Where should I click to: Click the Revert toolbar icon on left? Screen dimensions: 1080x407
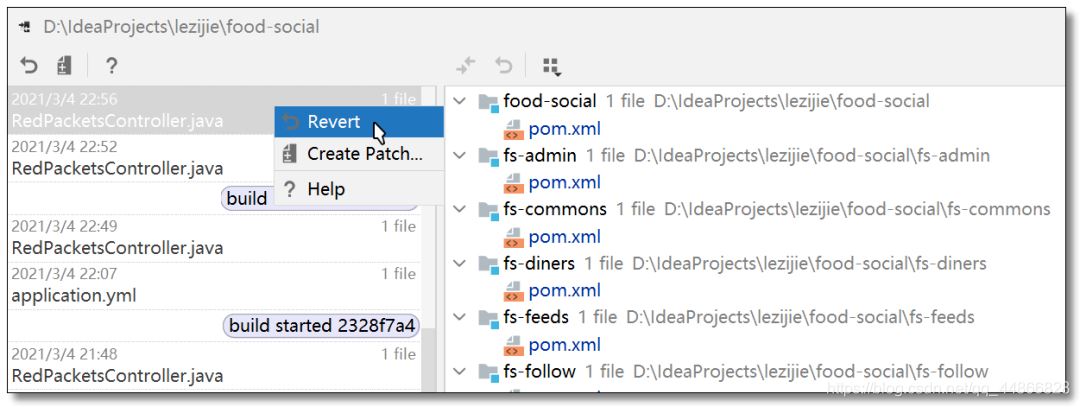tap(29, 66)
